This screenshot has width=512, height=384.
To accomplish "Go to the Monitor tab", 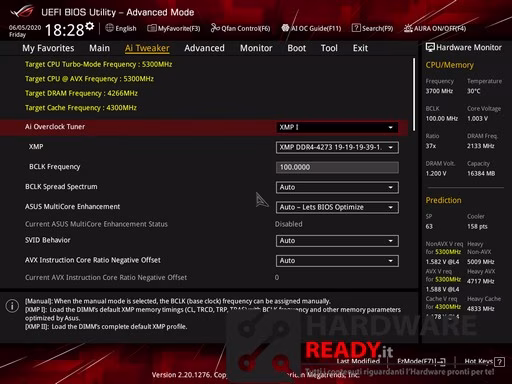I will point(256,48).
